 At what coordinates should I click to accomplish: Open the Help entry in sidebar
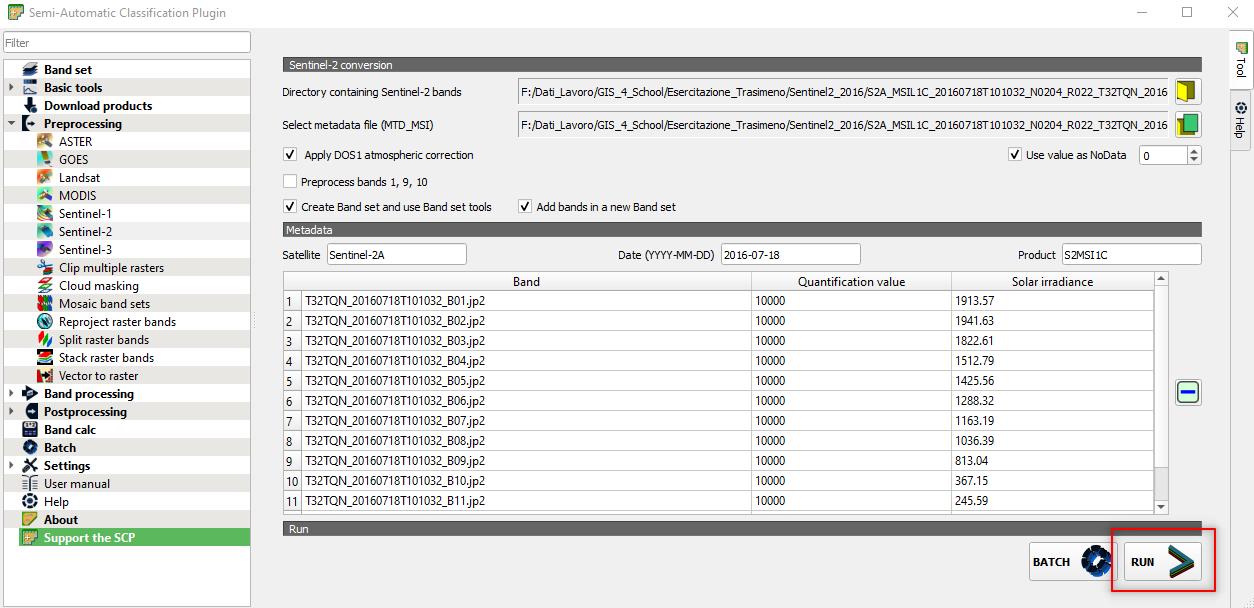pos(56,502)
